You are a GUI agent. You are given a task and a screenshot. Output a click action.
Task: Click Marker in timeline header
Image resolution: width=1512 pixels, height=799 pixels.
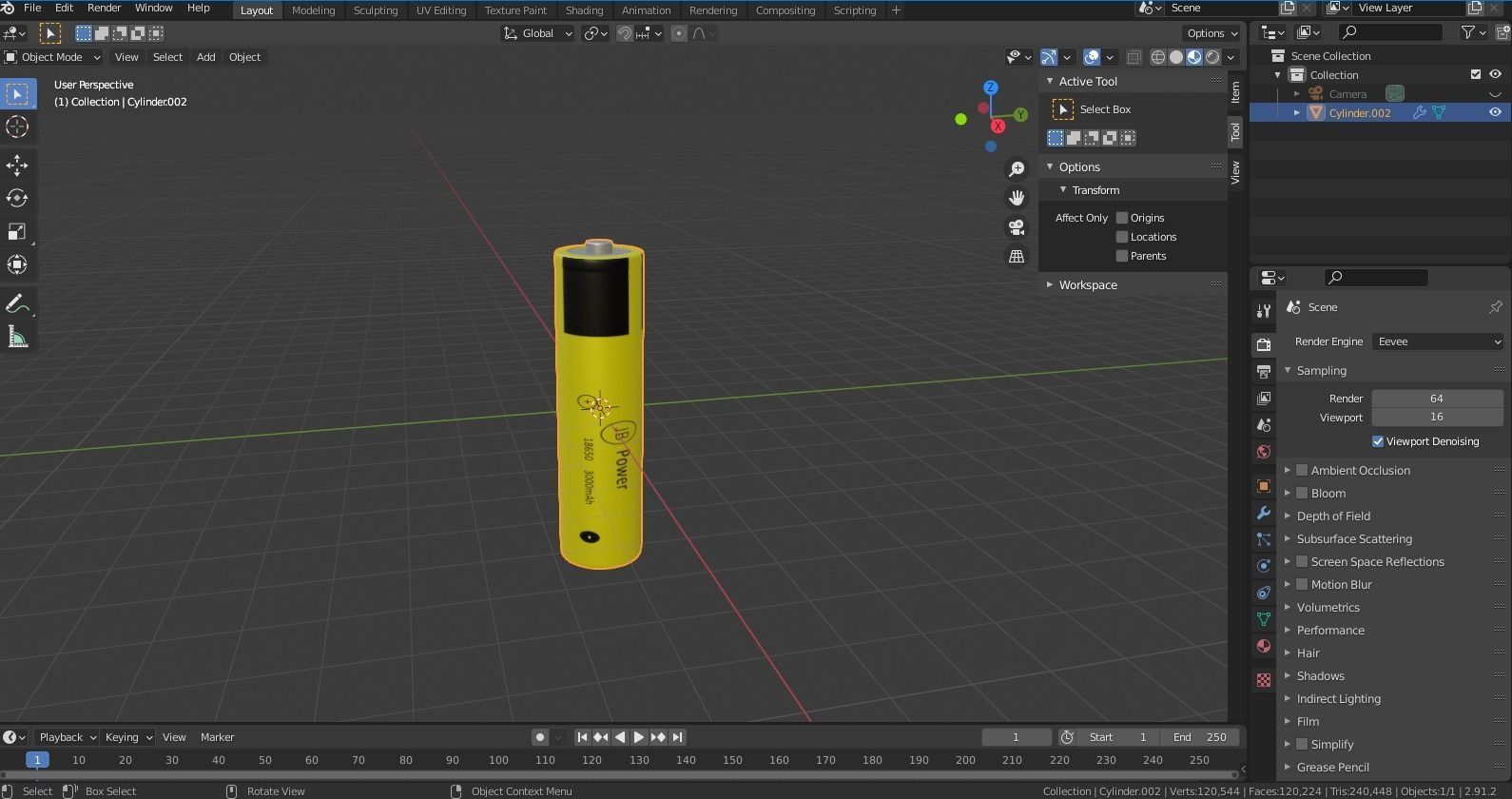click(x=217, y=737)
